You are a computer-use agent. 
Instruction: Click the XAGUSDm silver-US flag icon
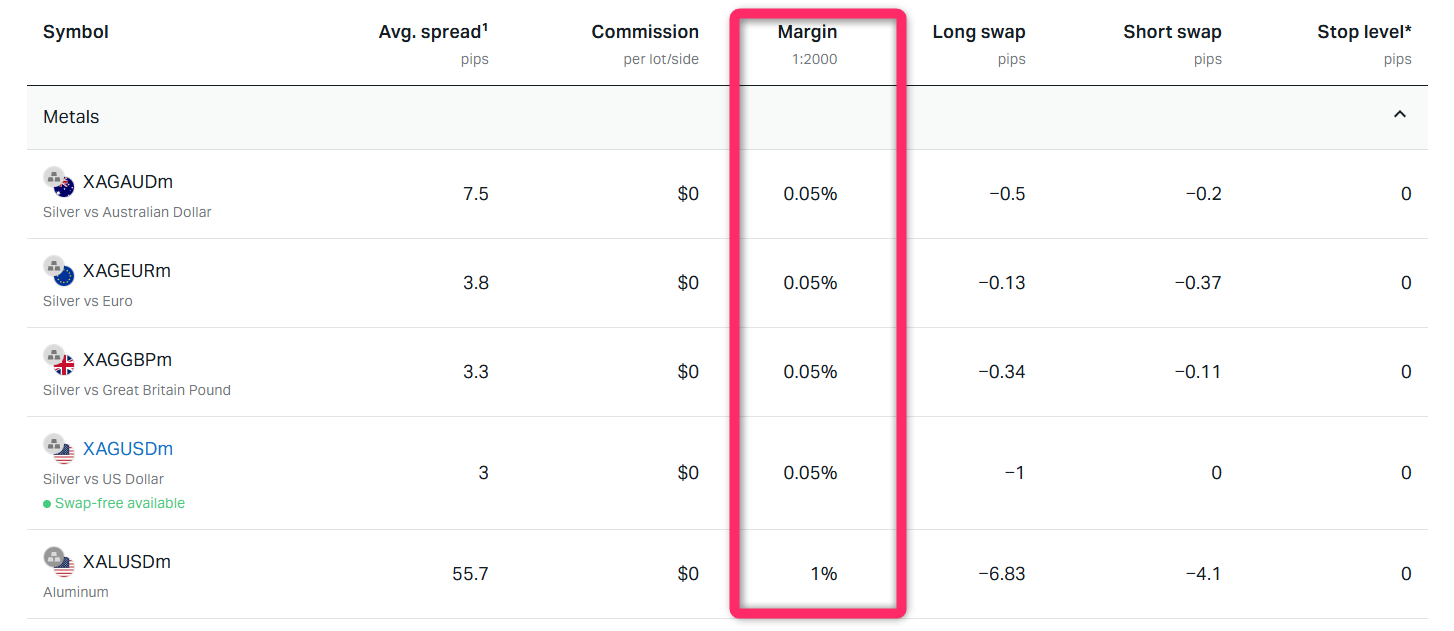coord(59,449)
